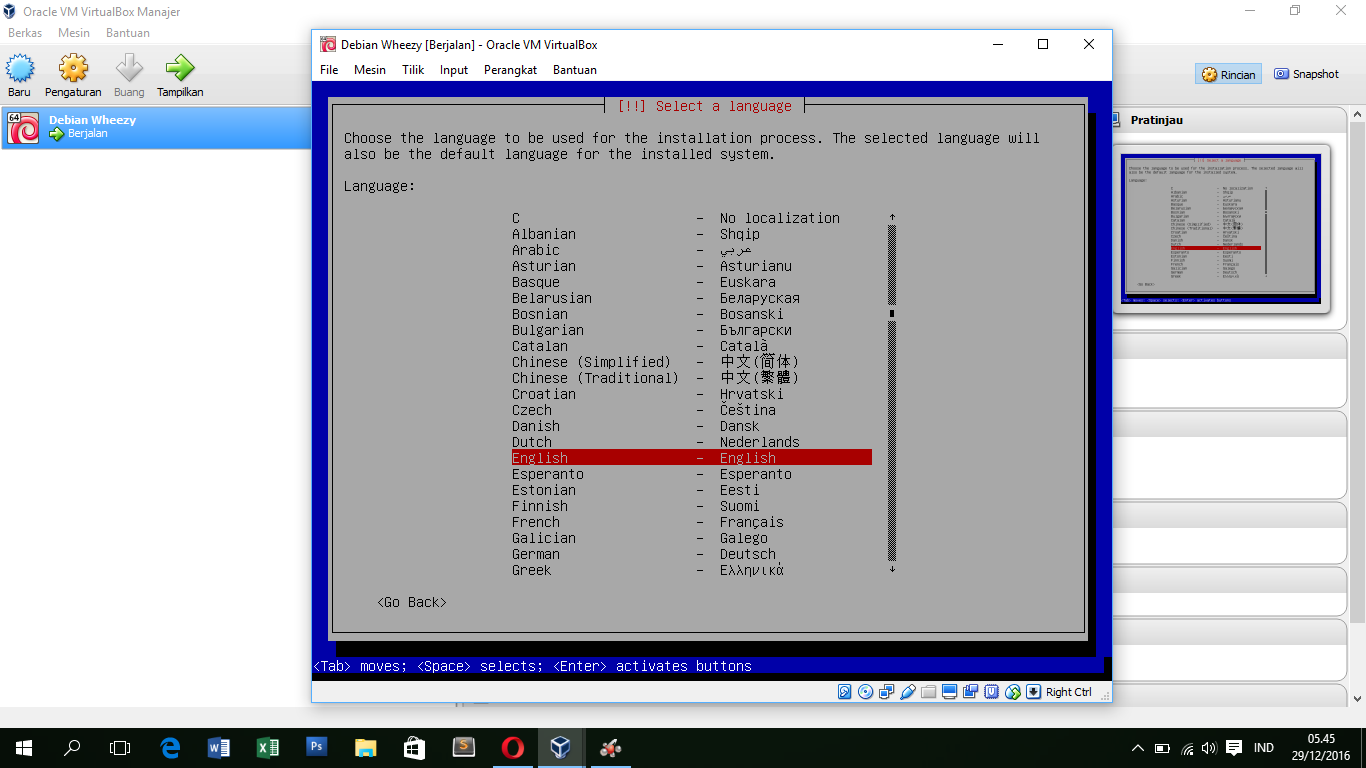Show hidden tray icons chevron
This screenshot has height=768, width=1366.
pyautogui.click(x=1138, y=748)
